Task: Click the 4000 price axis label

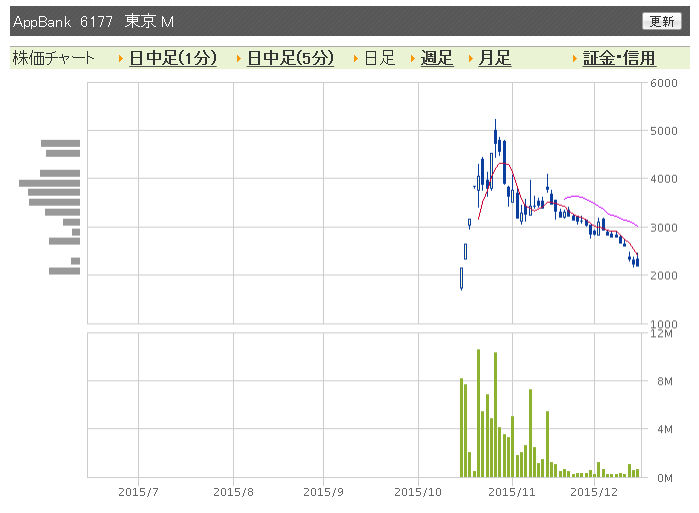Action: coord(663,179)
